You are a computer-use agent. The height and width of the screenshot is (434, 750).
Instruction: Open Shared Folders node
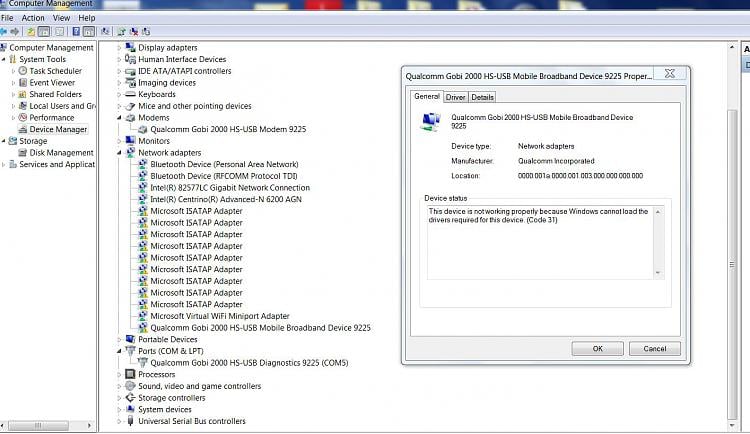coord(55,94)
